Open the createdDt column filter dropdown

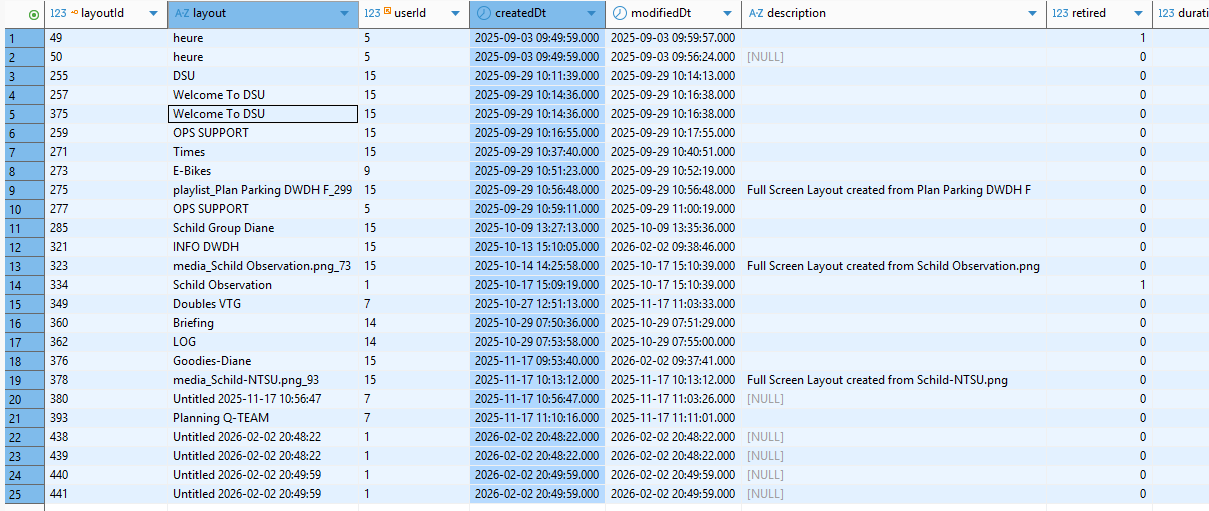[x=591, y=14]
